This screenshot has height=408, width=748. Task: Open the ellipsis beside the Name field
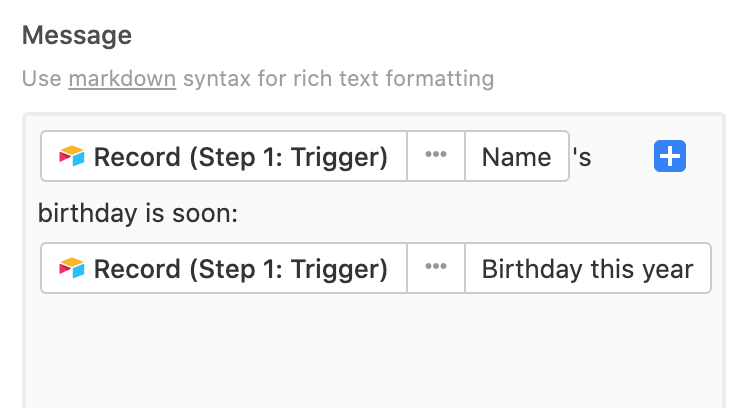(436, 156)
